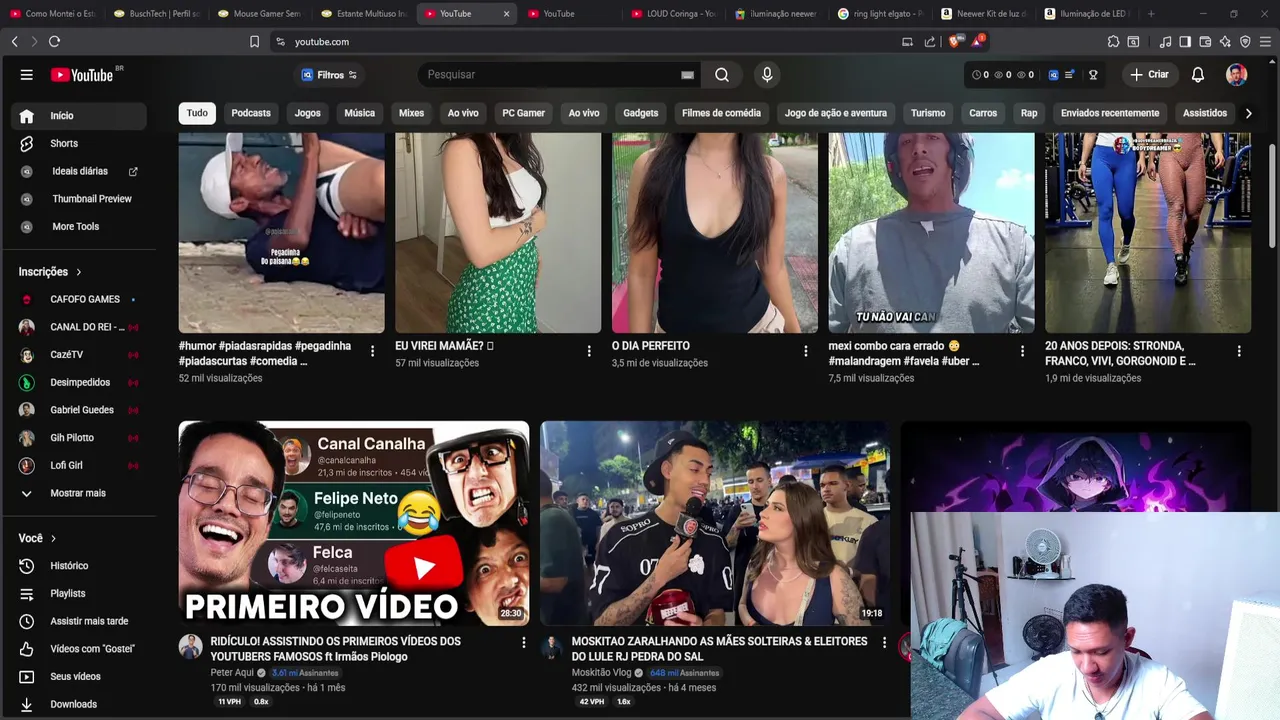Expand the Você section chevron
1280x720 pixels.
pyautogui.click(x=54, y=538)
